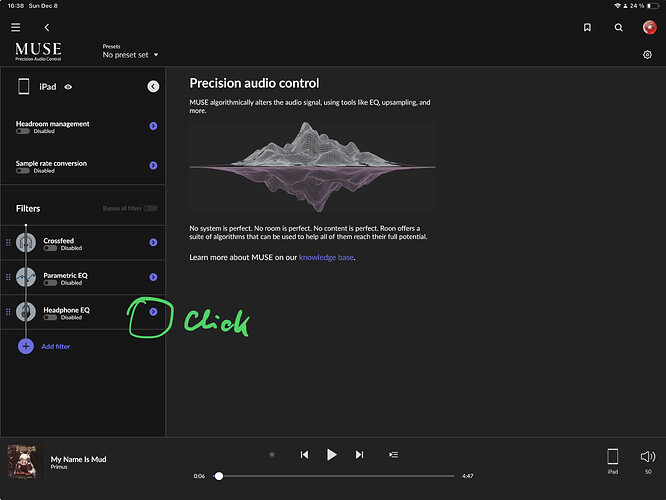The height and width of the screenshot is (500, 666).
Task: Open Headphone EQ settings arrow
Action: (153, 312)
